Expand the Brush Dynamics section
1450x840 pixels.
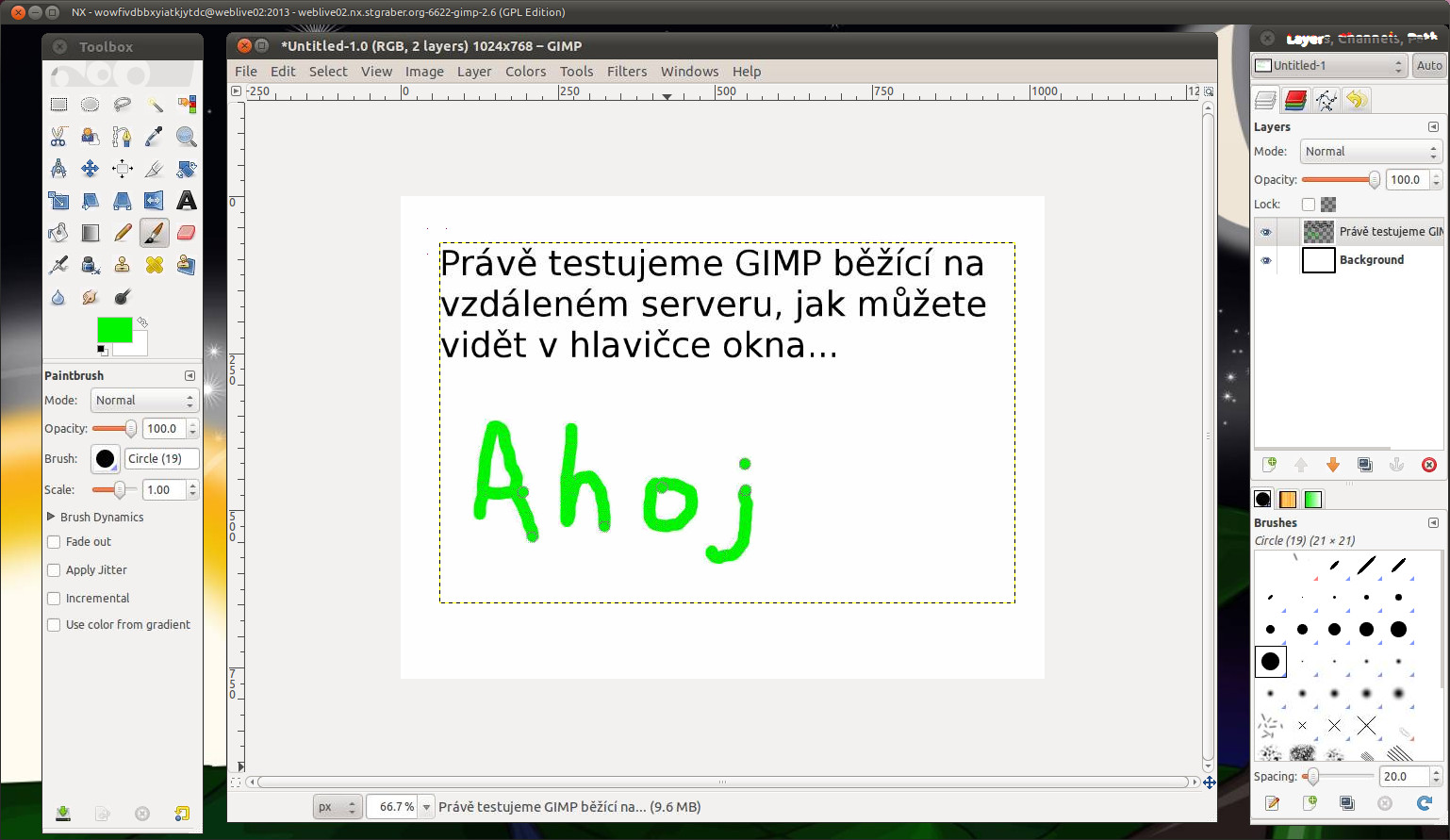(51, 517)
